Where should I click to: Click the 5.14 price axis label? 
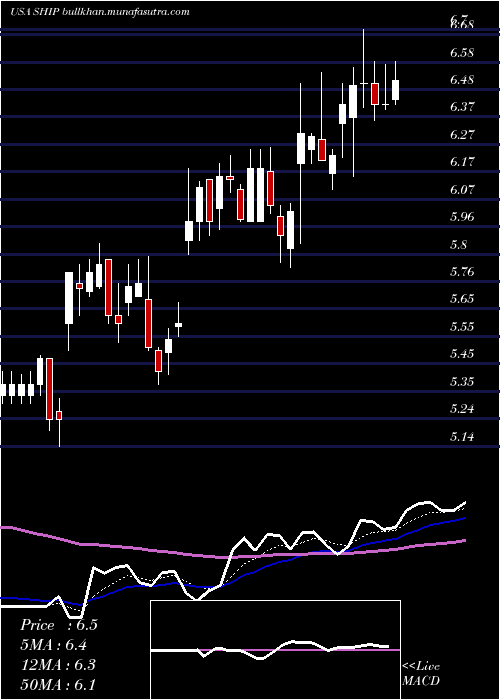coord(462,436)
